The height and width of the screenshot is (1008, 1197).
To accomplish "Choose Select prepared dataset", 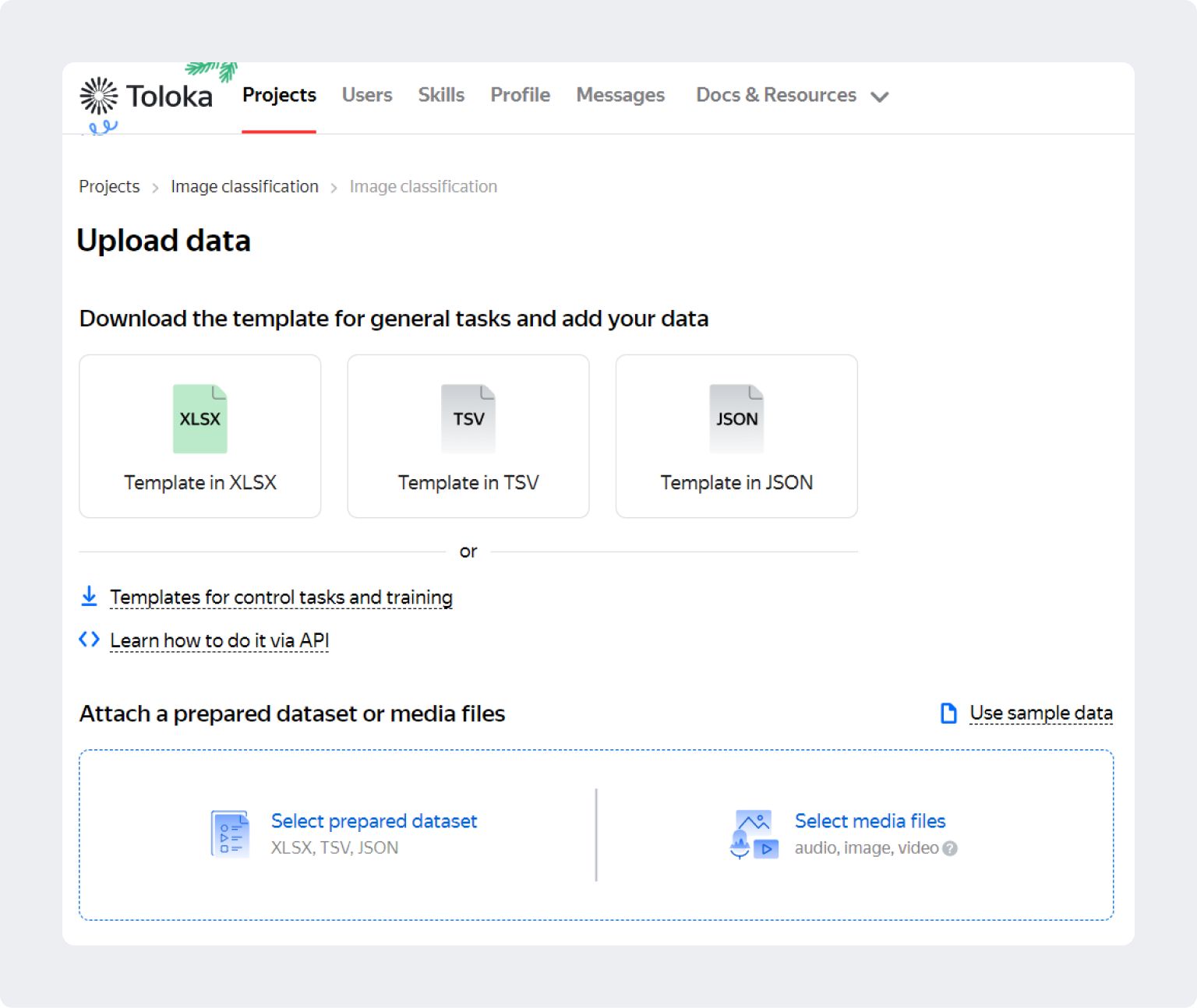I will pos(374,821).
